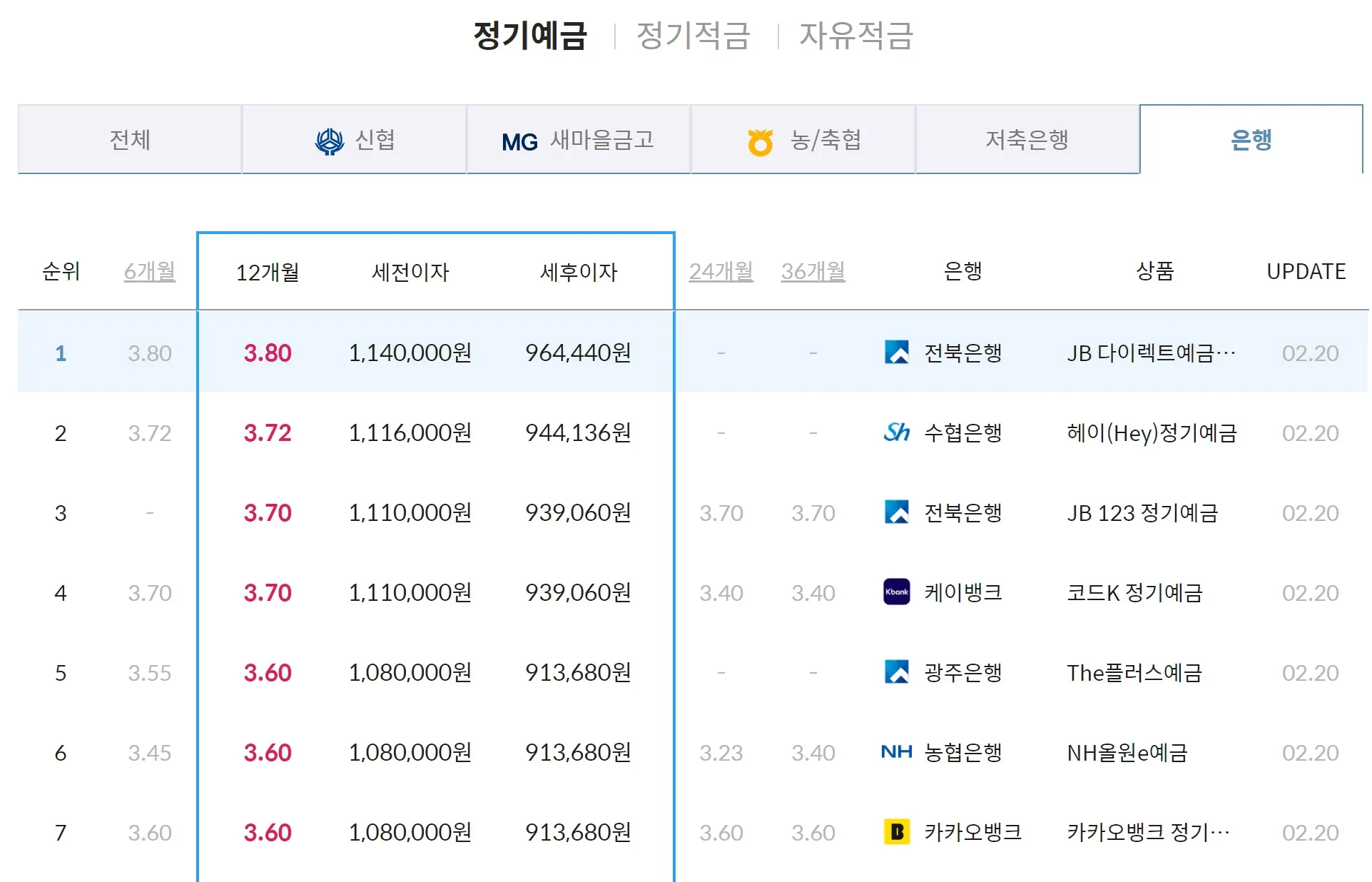Open NH올원e예금 product
Viewport: 1372px width, 882px height.
pyautogui.click(x=1127, y=752)
